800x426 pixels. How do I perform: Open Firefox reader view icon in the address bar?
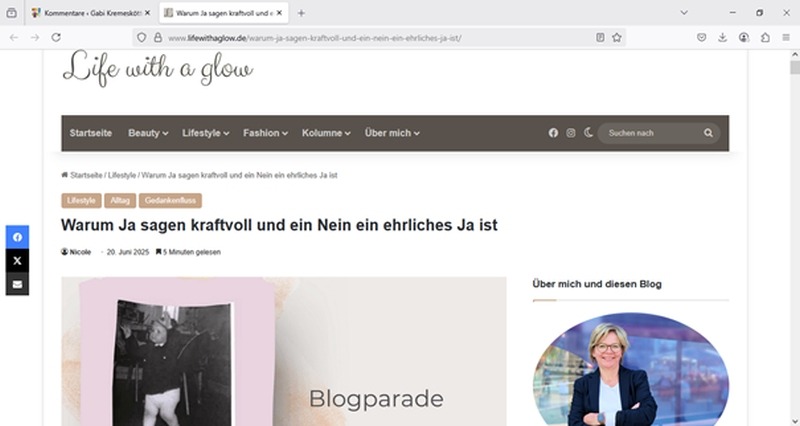[x=600, y=37]
